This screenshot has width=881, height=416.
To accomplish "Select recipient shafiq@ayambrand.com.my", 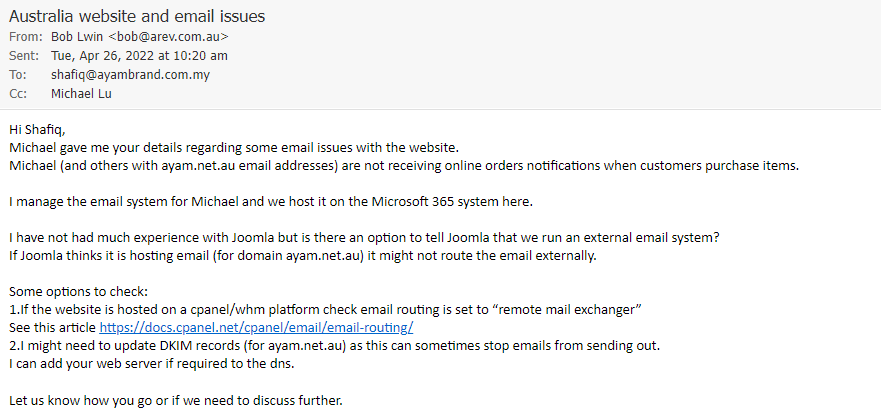I will [130, 75].
